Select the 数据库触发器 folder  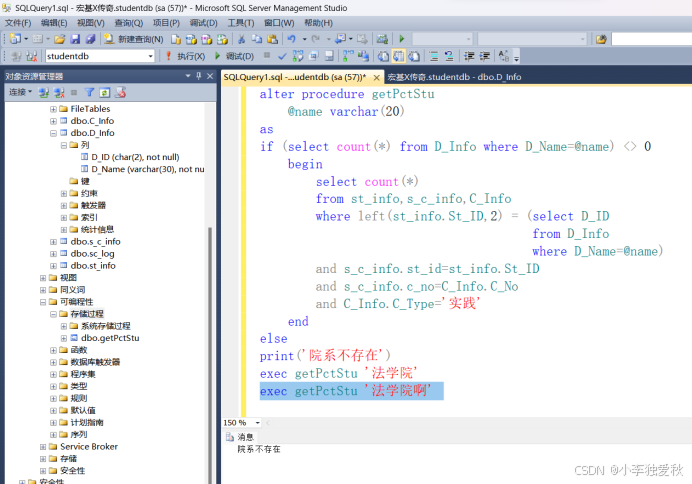pos(95,362)
